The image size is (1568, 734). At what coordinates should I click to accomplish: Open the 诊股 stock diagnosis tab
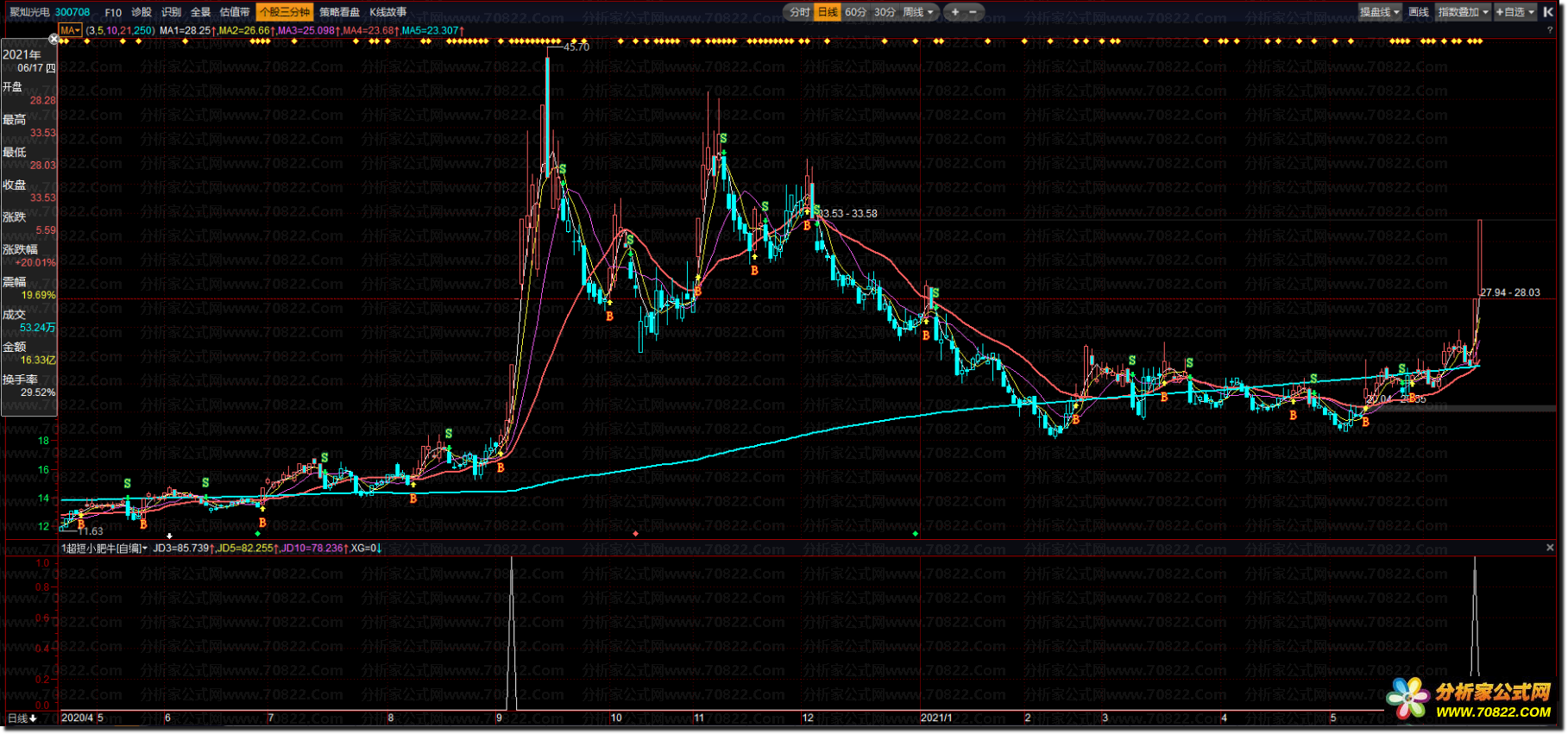[142, 12]
